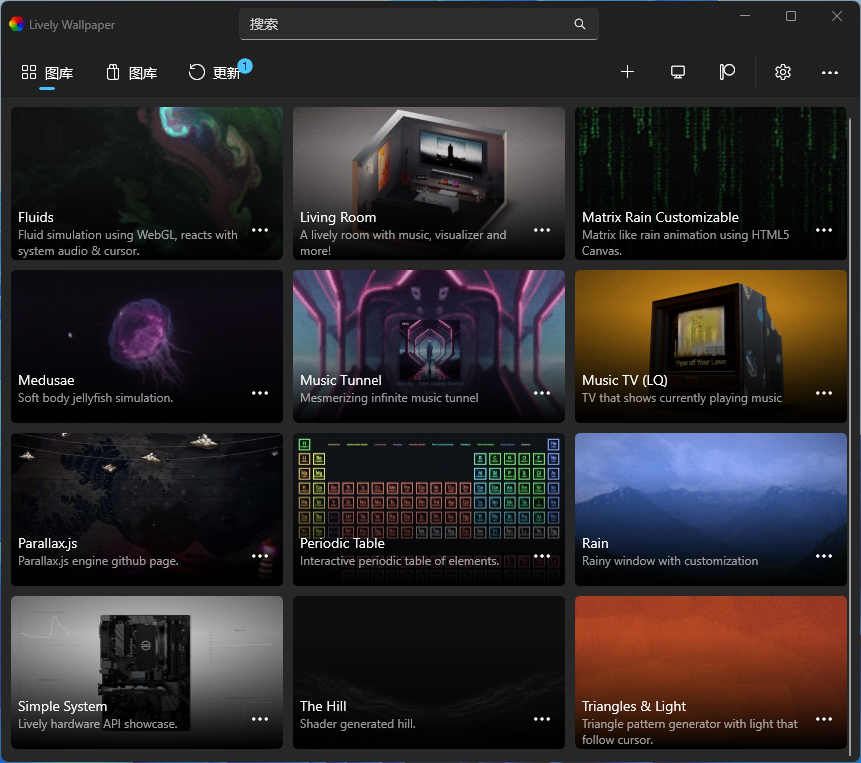The height and width of the screenshot is (763, 861).
Task: Show more options for Triangles & Light
Action: 824,719
